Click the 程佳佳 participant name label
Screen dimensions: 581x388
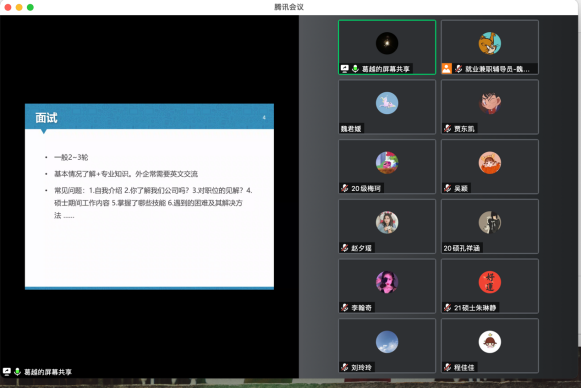[464, 367]
